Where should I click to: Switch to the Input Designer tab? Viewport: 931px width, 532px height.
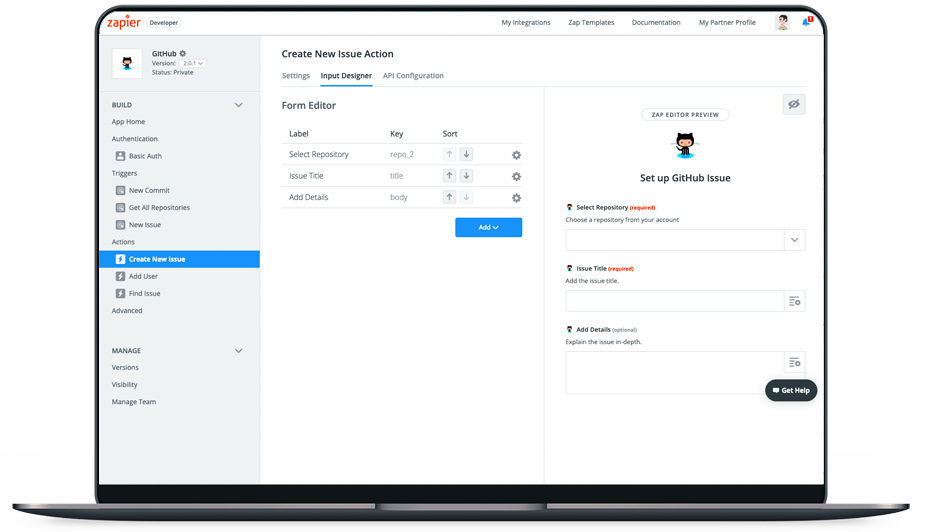(x=346, y=76)
